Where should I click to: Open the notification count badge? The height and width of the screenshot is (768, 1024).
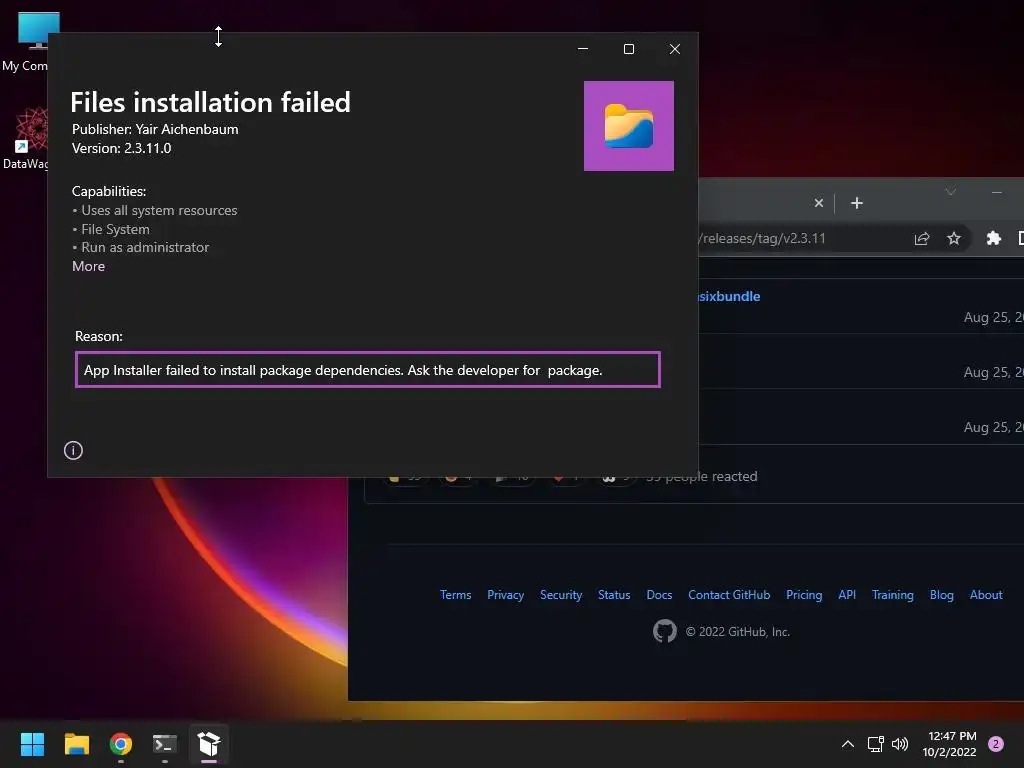pyautogui.click(x=996, y=744)
